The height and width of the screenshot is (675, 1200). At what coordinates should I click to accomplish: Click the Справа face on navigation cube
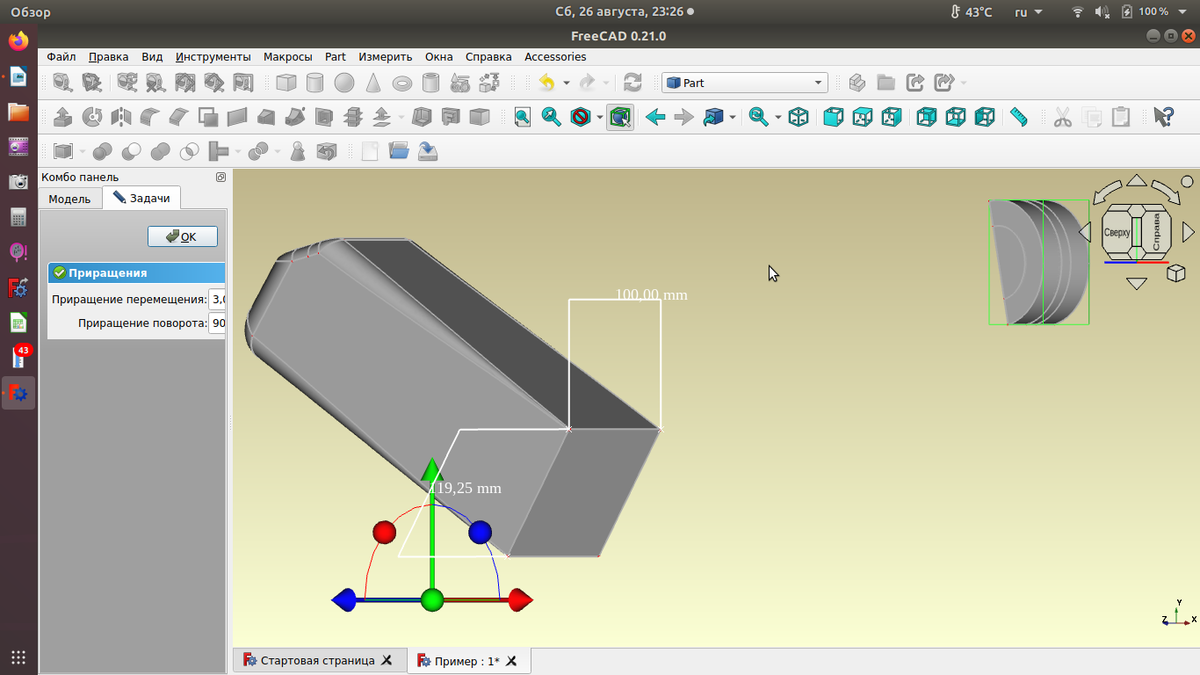click(x=1156, y=232)
